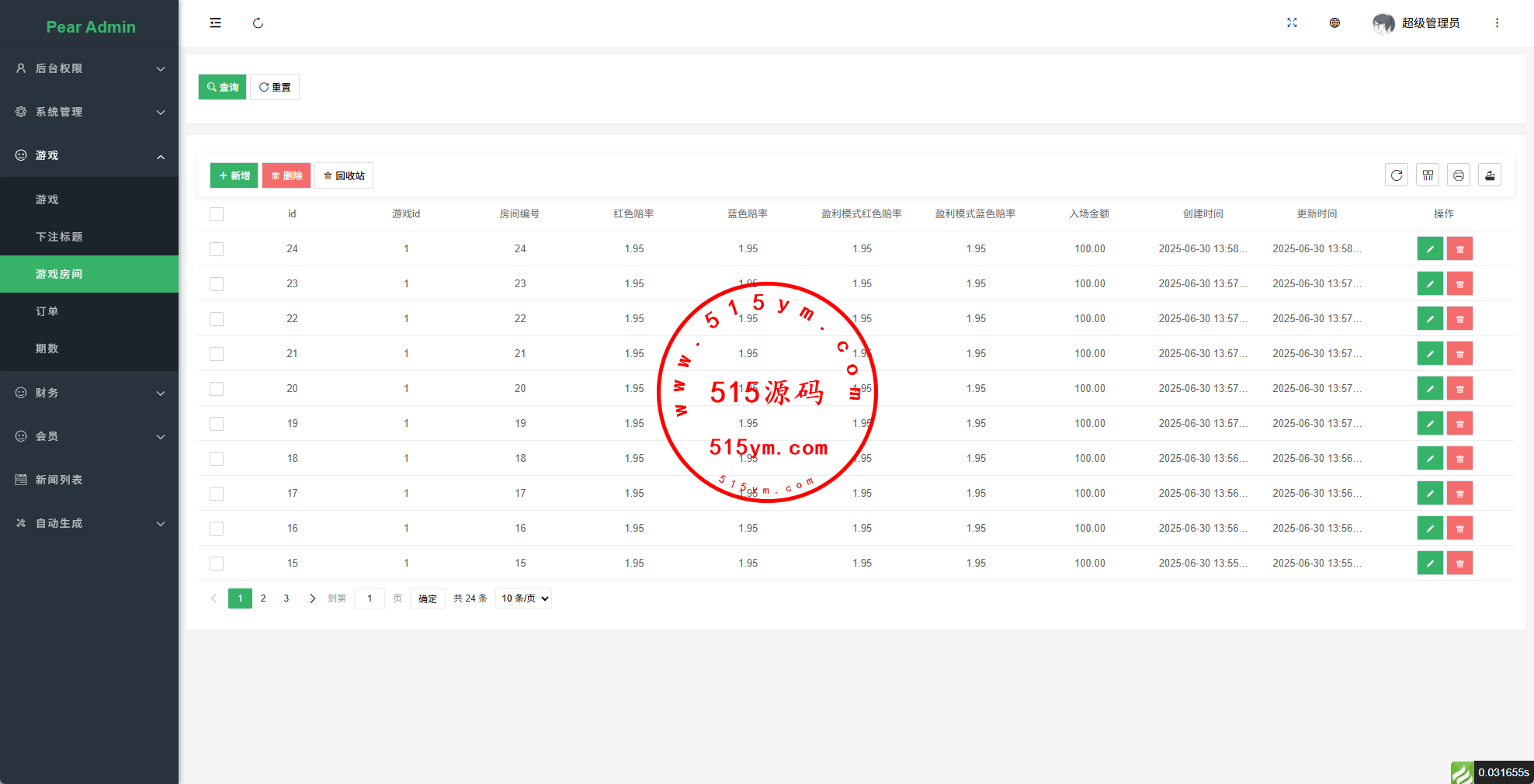Refresh the table using the toolbar reload icon
Image resolution: width=1534 pixels, height=784 pixels.
(1396, 175)
